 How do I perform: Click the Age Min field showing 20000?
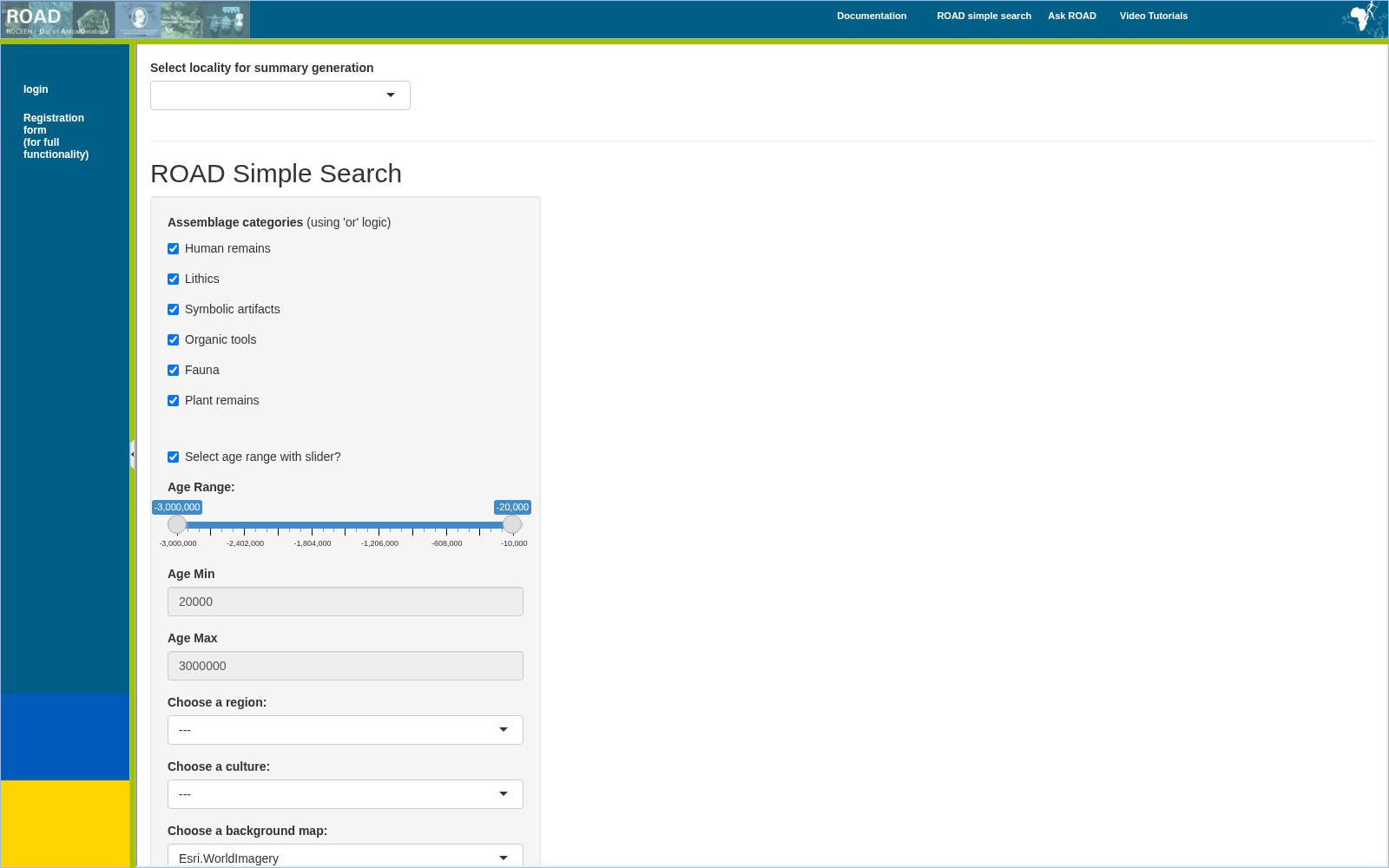[x=346, y=602]
